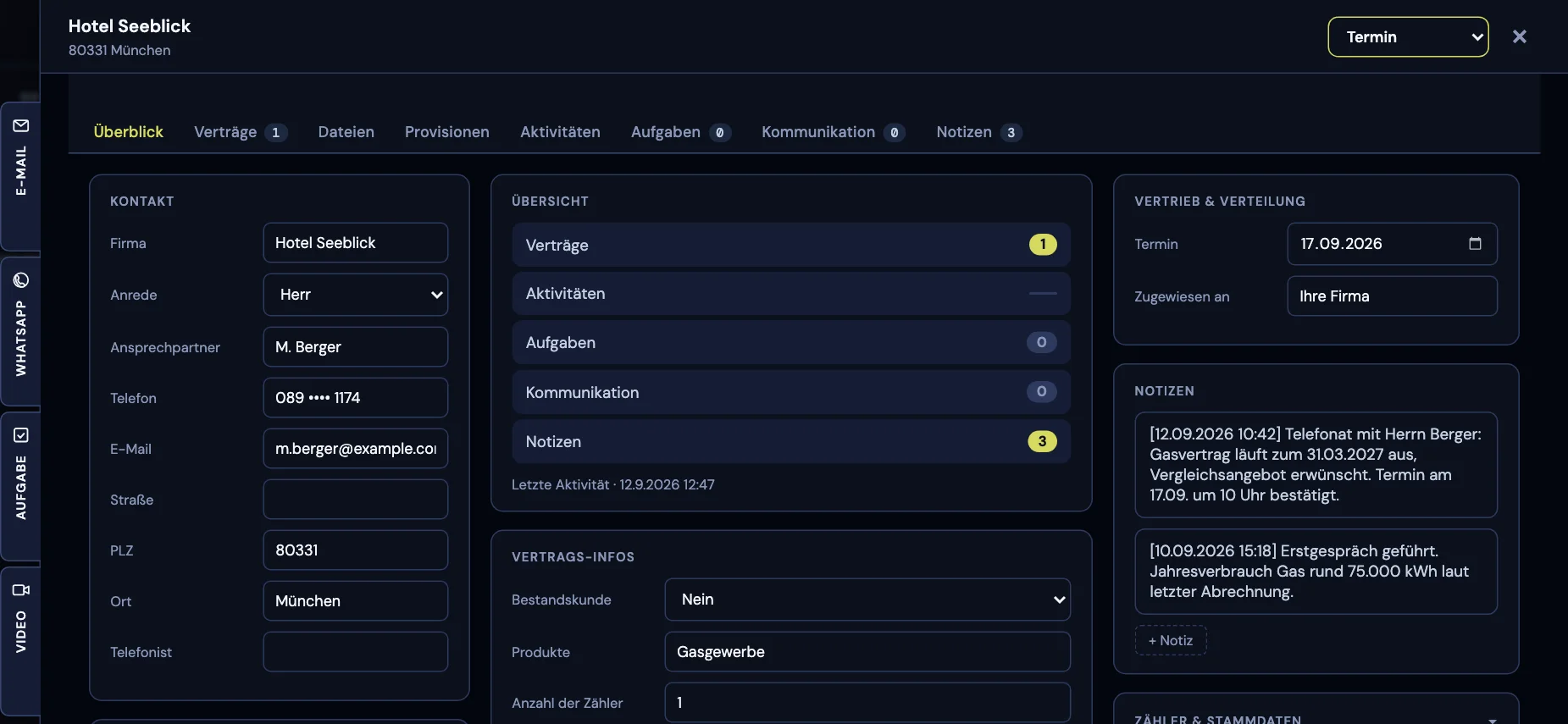This screenshot has width=1568, height=724.
Task: Open the calendar picker for Termin date
Action: 1475,244
